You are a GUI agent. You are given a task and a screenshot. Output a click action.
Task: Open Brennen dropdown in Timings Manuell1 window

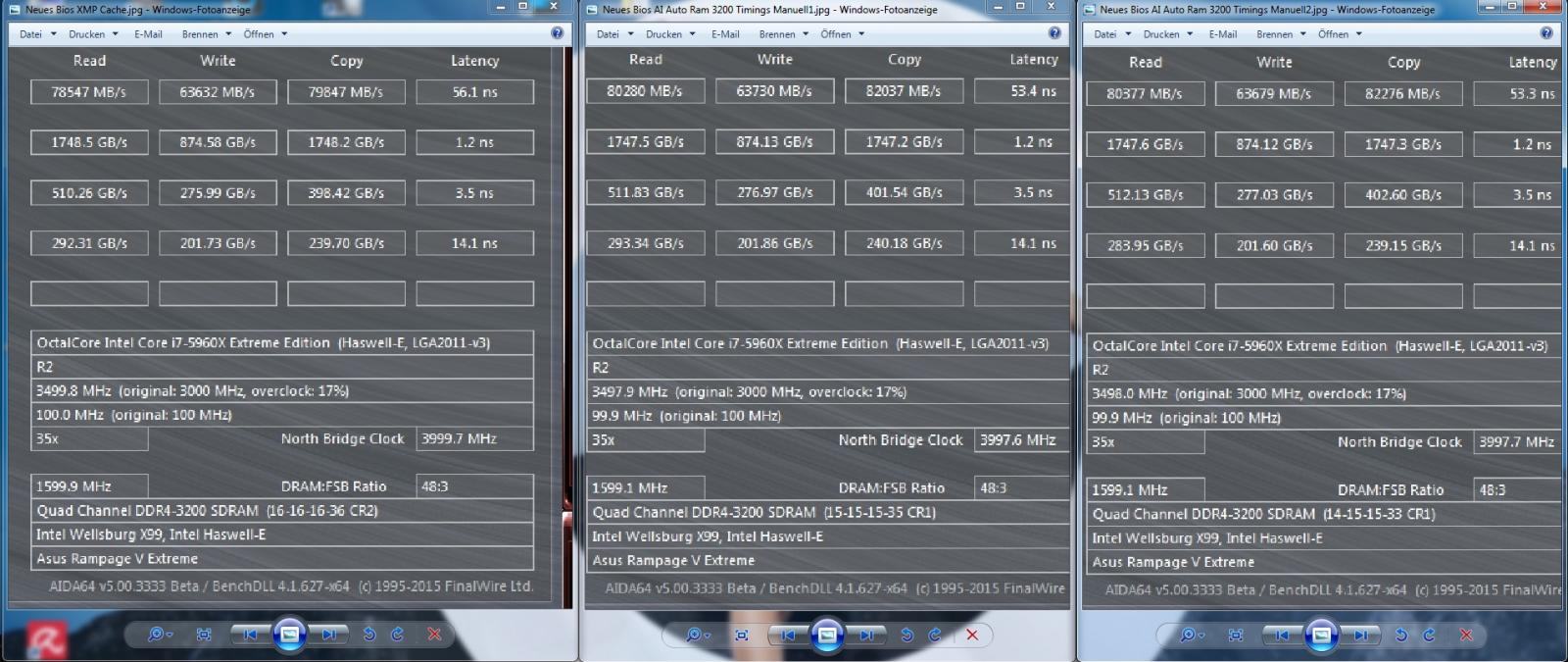pos(783,34)
